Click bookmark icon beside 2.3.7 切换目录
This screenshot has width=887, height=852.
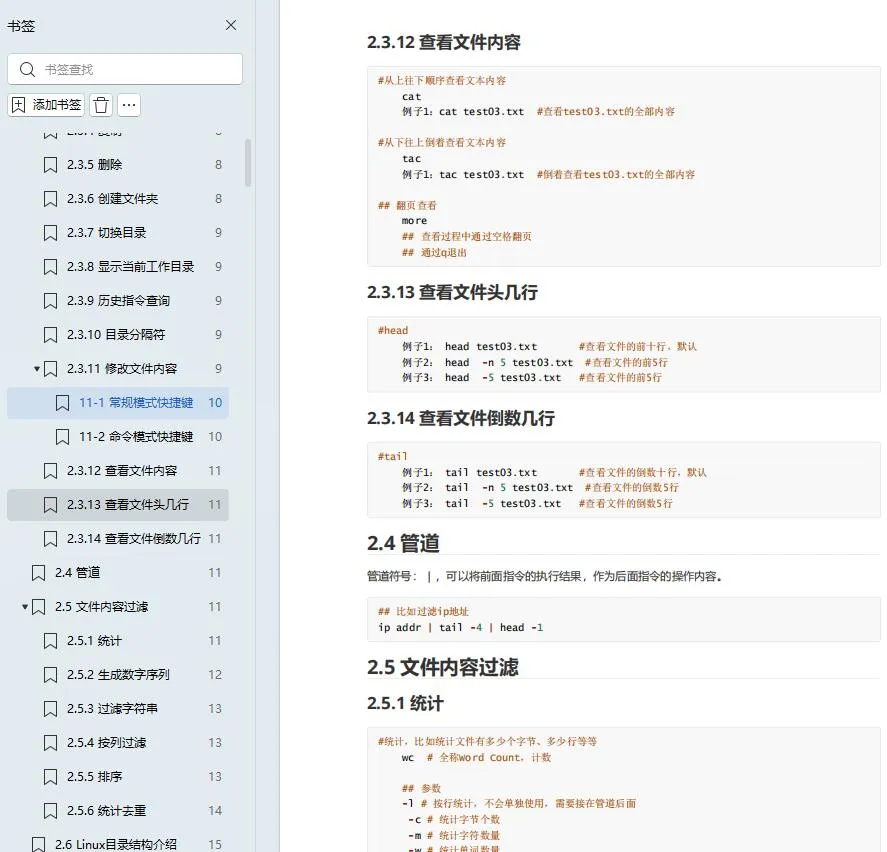pyautogui.click(x=50, y=233)
